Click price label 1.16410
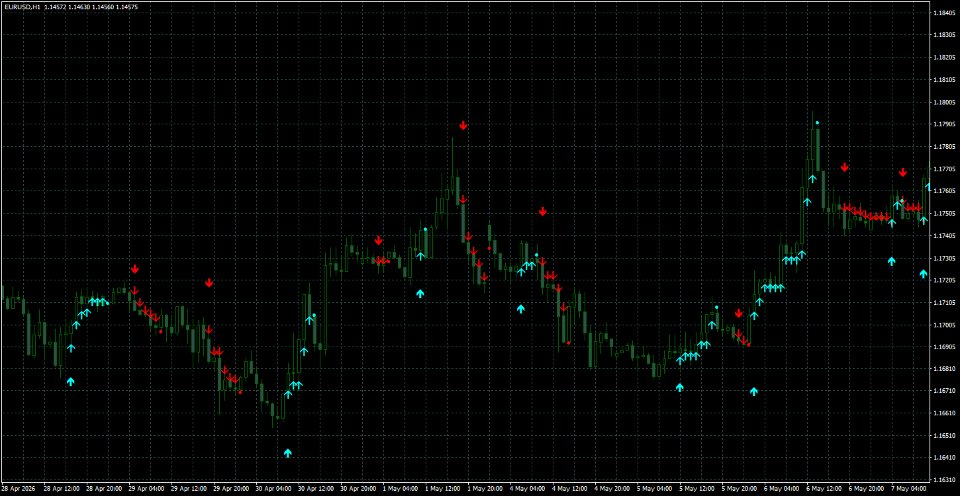 [943, 458]
